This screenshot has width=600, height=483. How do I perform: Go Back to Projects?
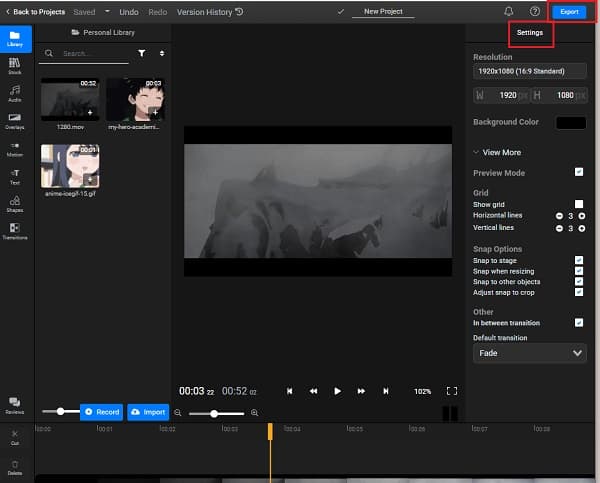pos(35,12)
